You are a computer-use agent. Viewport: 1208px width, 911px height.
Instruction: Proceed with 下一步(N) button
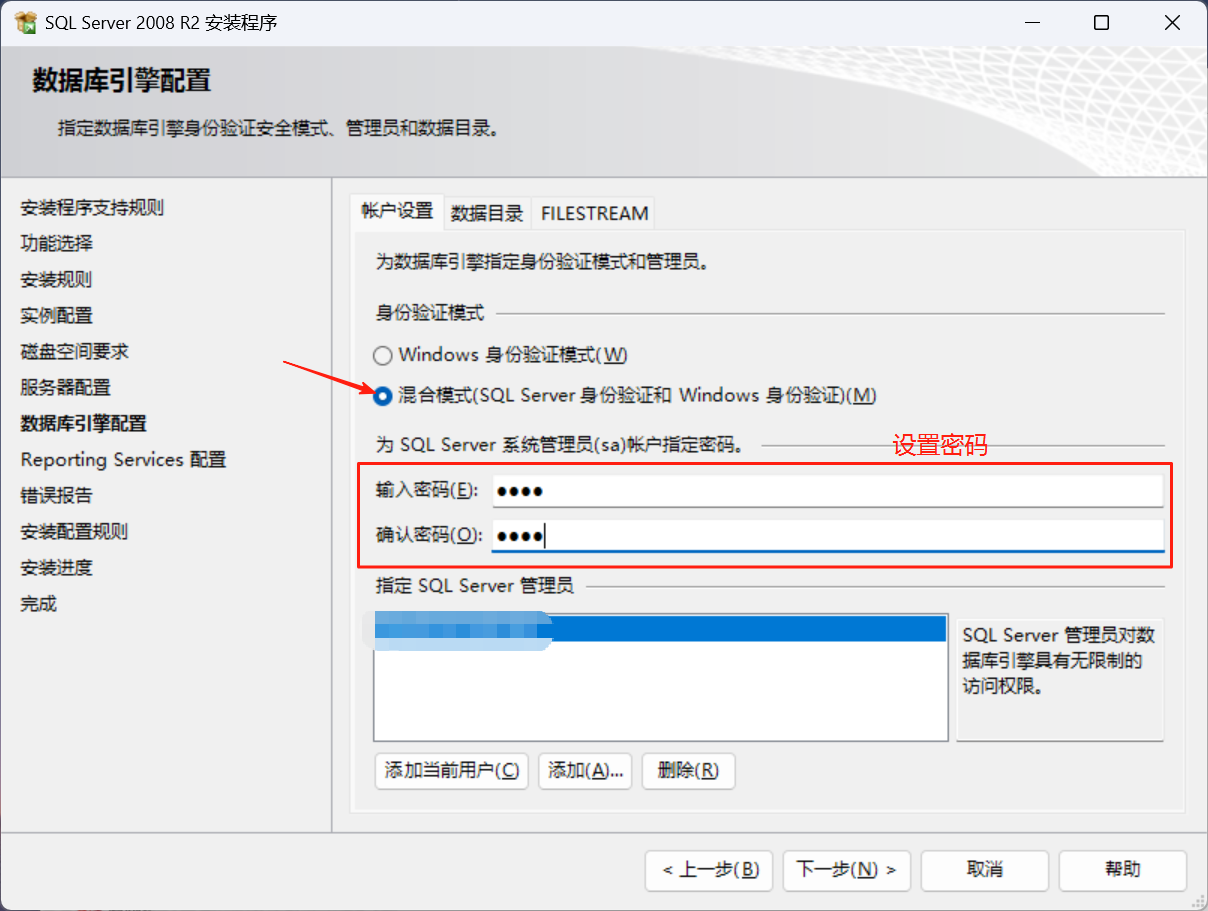pos(846,870)
